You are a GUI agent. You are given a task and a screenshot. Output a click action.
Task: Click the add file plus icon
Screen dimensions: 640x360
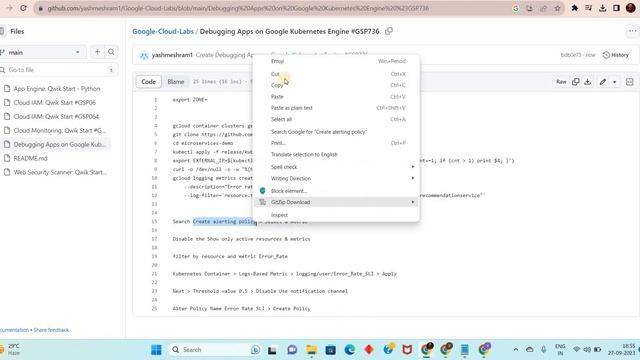97,52
